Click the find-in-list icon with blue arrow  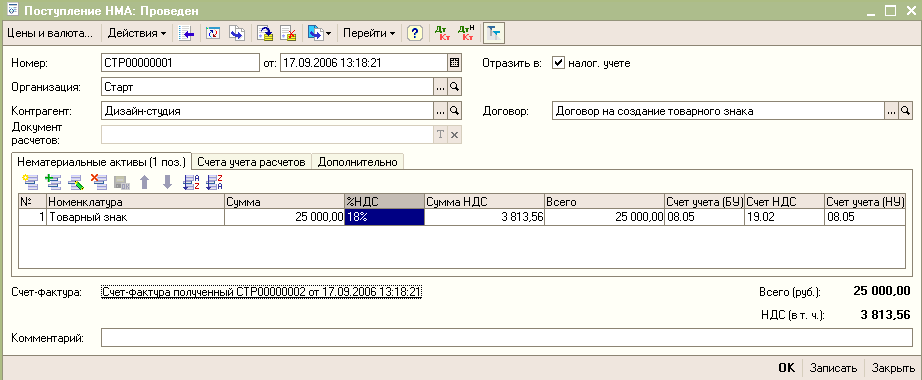187,34
